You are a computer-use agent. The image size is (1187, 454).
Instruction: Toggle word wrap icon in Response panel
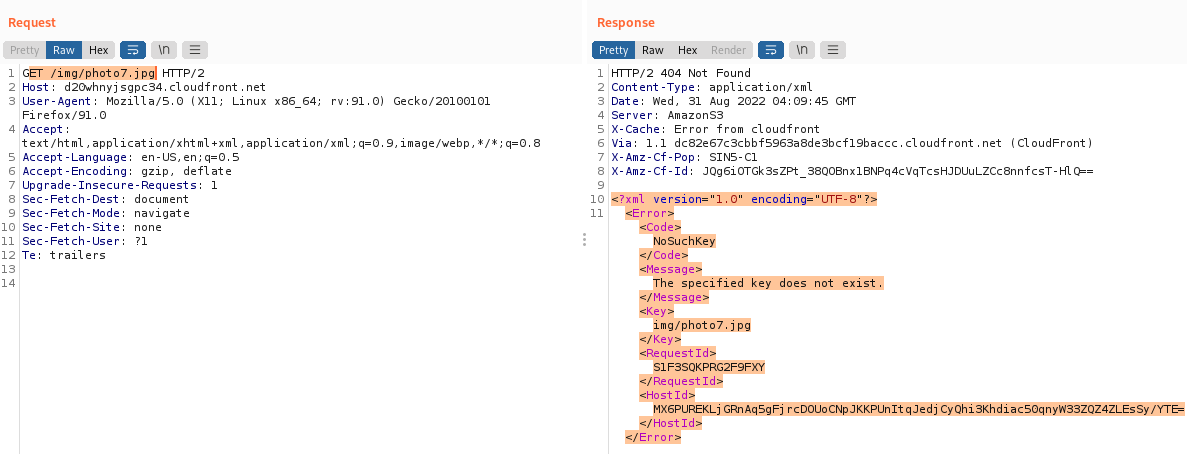pos(770,50)
